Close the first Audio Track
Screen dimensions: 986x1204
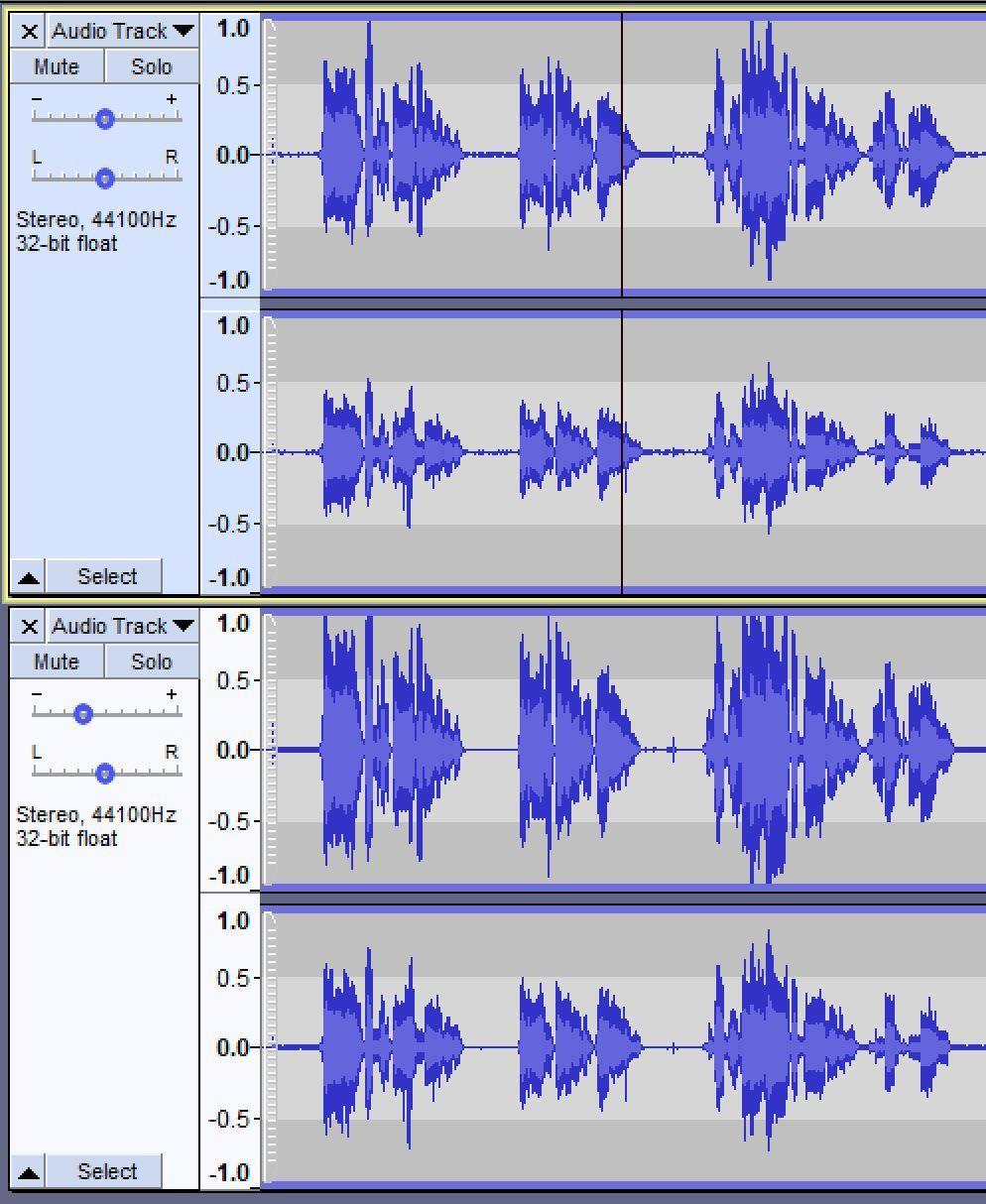pos(30,32)
